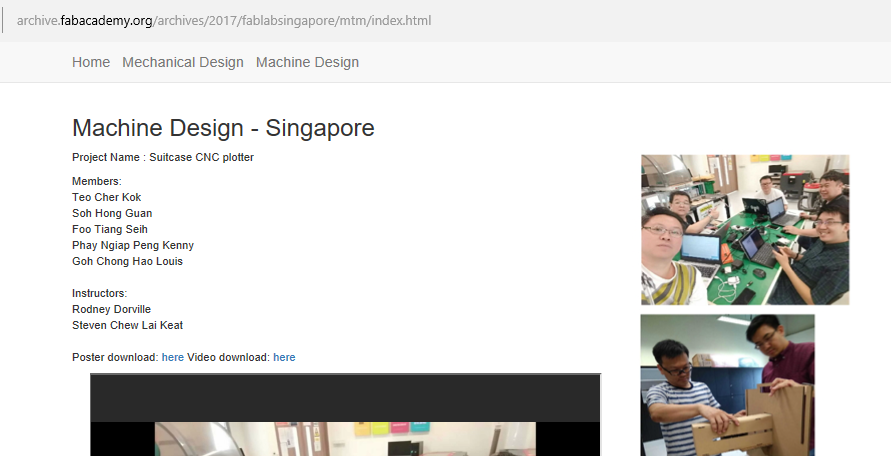This screenshot has height=456, width=891.
Task: Click member name 'Foo Tiang Seih'
Action: pyautogui.click(x=110, y=229)
